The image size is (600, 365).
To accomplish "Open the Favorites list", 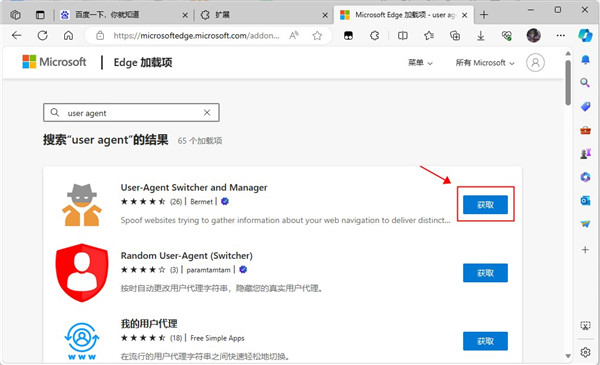I will click(x=429, y=36).
